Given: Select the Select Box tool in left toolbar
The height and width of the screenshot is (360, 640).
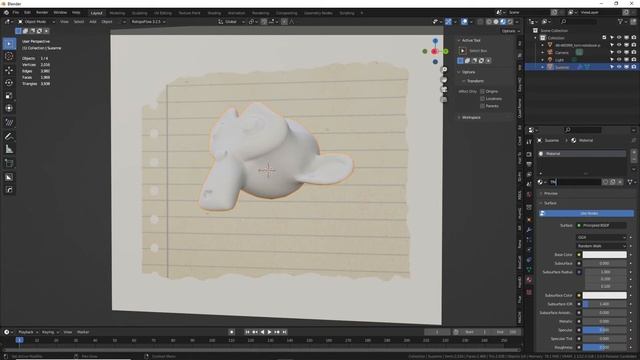Looking at the screenshot, I should (x=9, y=44).
